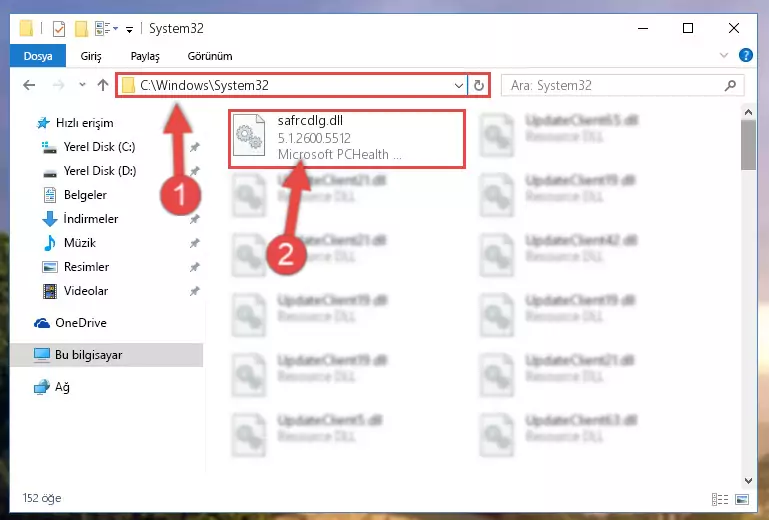Image resolution: width=769 pixels, height=520 pixels.
Task: Switch to large thumbnails view icon in status bar
Action: coord(742,499)
